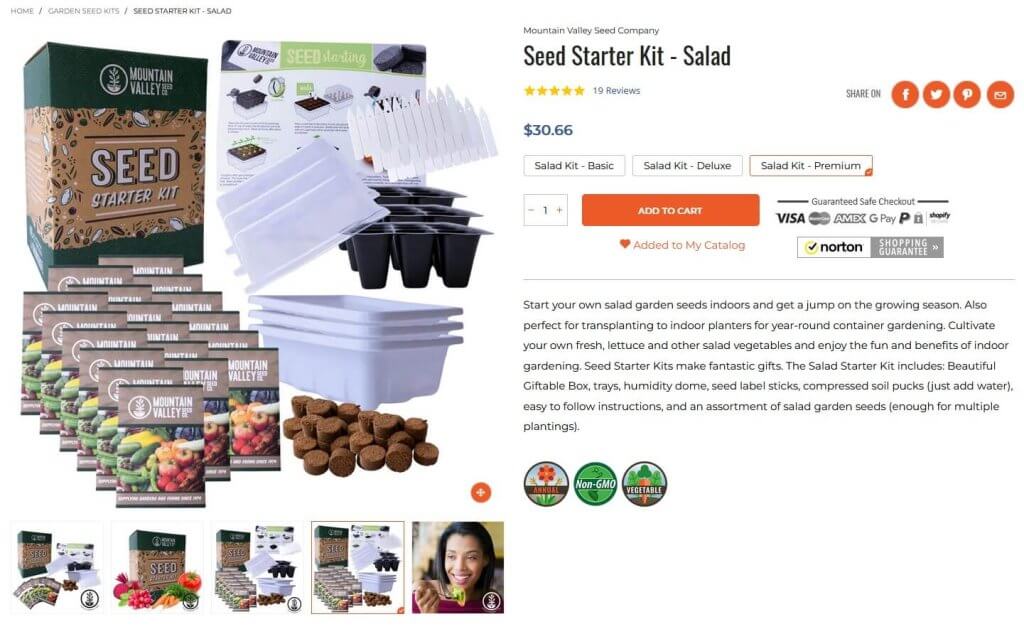This screenshot has width=1024, height=639.
Task: Increase quantity with plus button
Action: (x=559, y=210)
